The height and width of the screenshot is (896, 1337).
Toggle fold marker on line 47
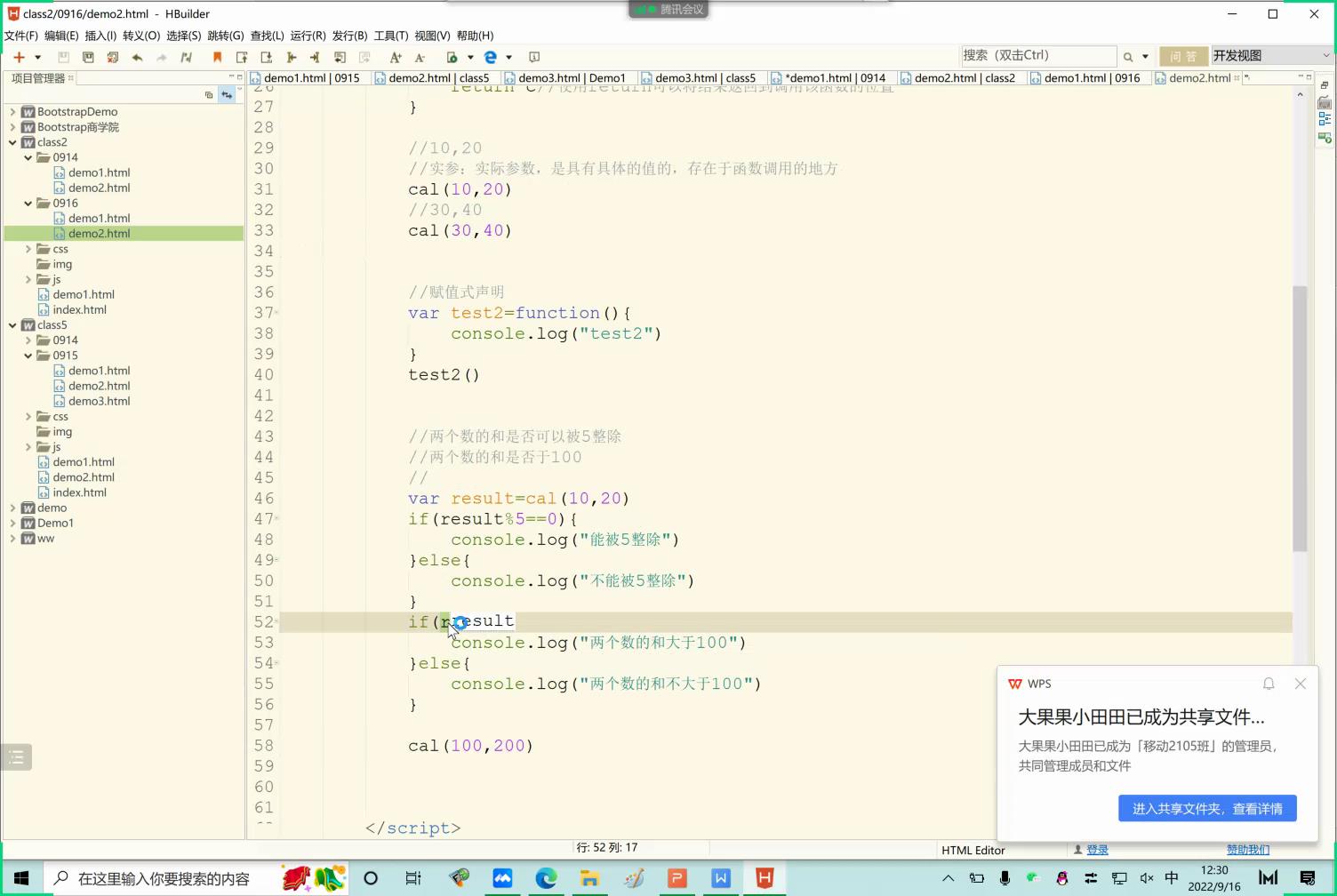[276, 518]
